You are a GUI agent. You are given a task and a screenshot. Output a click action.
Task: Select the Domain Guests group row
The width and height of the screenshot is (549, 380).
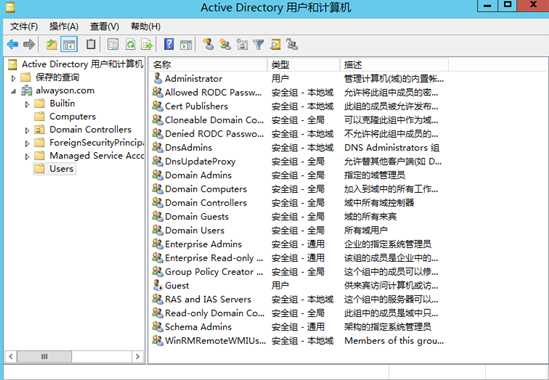coord(298,216)
